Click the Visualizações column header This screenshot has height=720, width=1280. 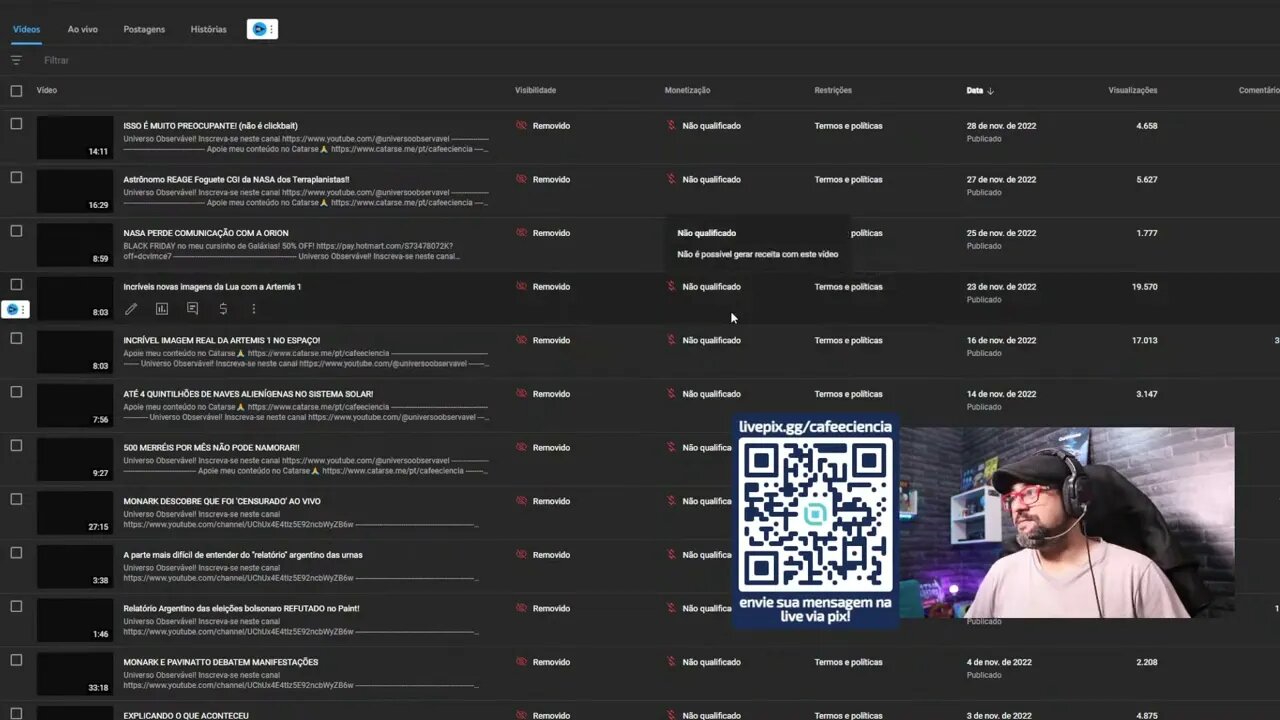click(x=1133, y=90)
